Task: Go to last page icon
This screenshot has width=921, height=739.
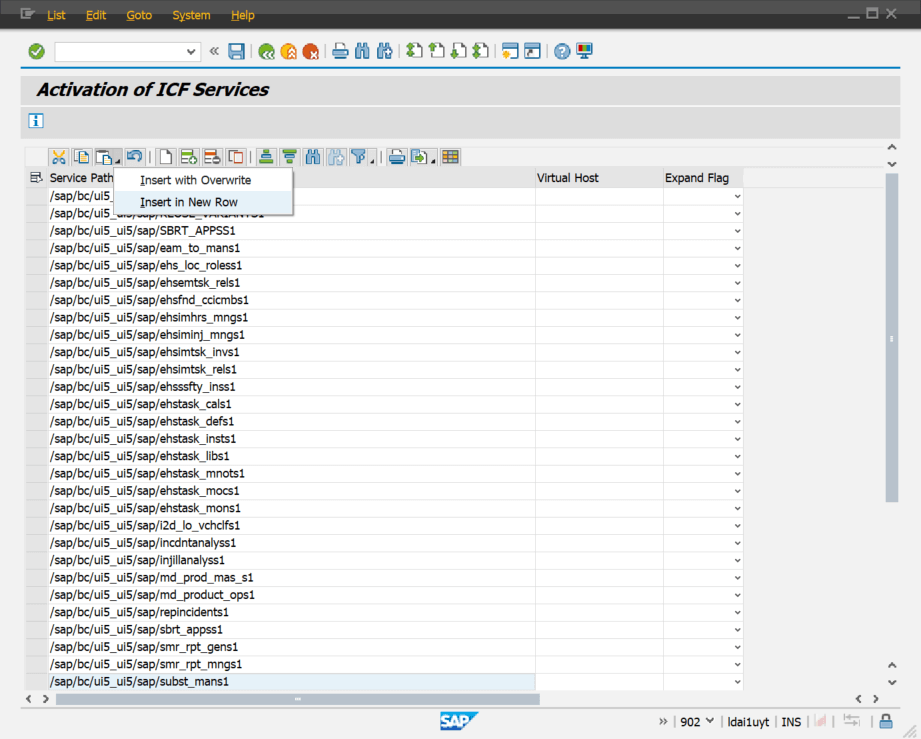Action: [x=480, y=52]
